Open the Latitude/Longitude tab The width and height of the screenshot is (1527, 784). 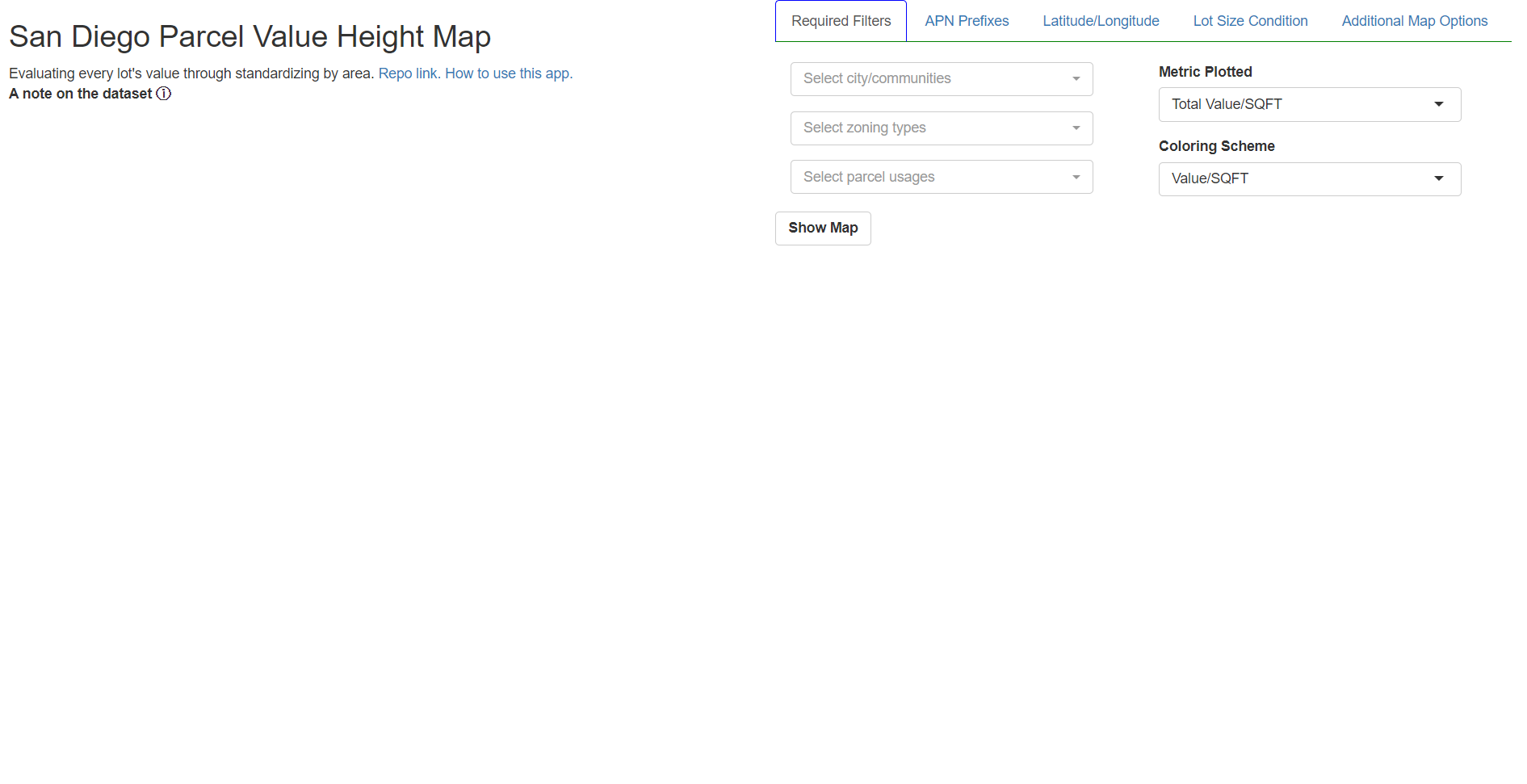(1101, 21)
